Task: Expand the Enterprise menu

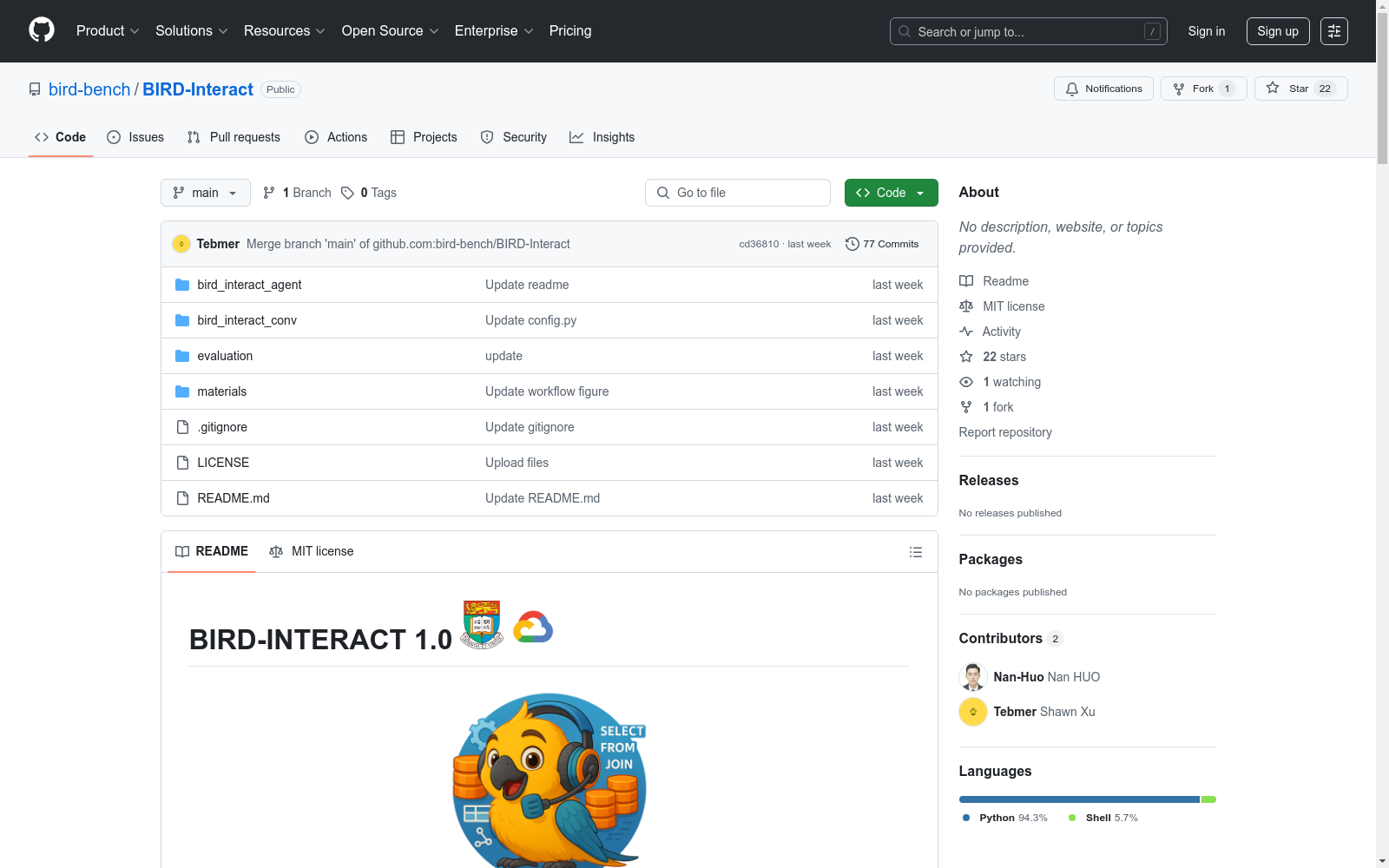Action: (494, 31)
